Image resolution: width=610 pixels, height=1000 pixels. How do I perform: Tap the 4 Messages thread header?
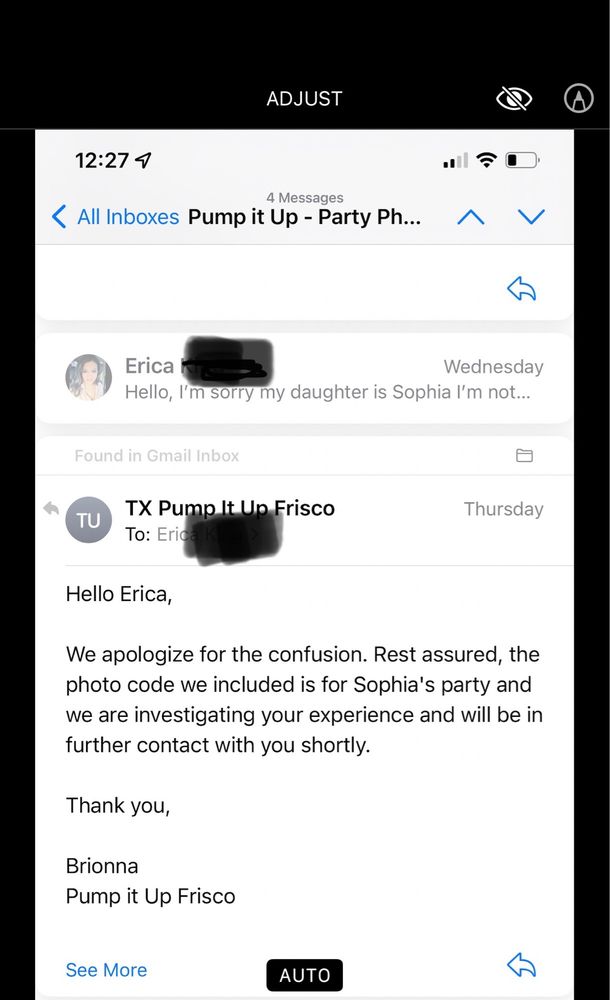pyautogui.click(x=305, y=197)
